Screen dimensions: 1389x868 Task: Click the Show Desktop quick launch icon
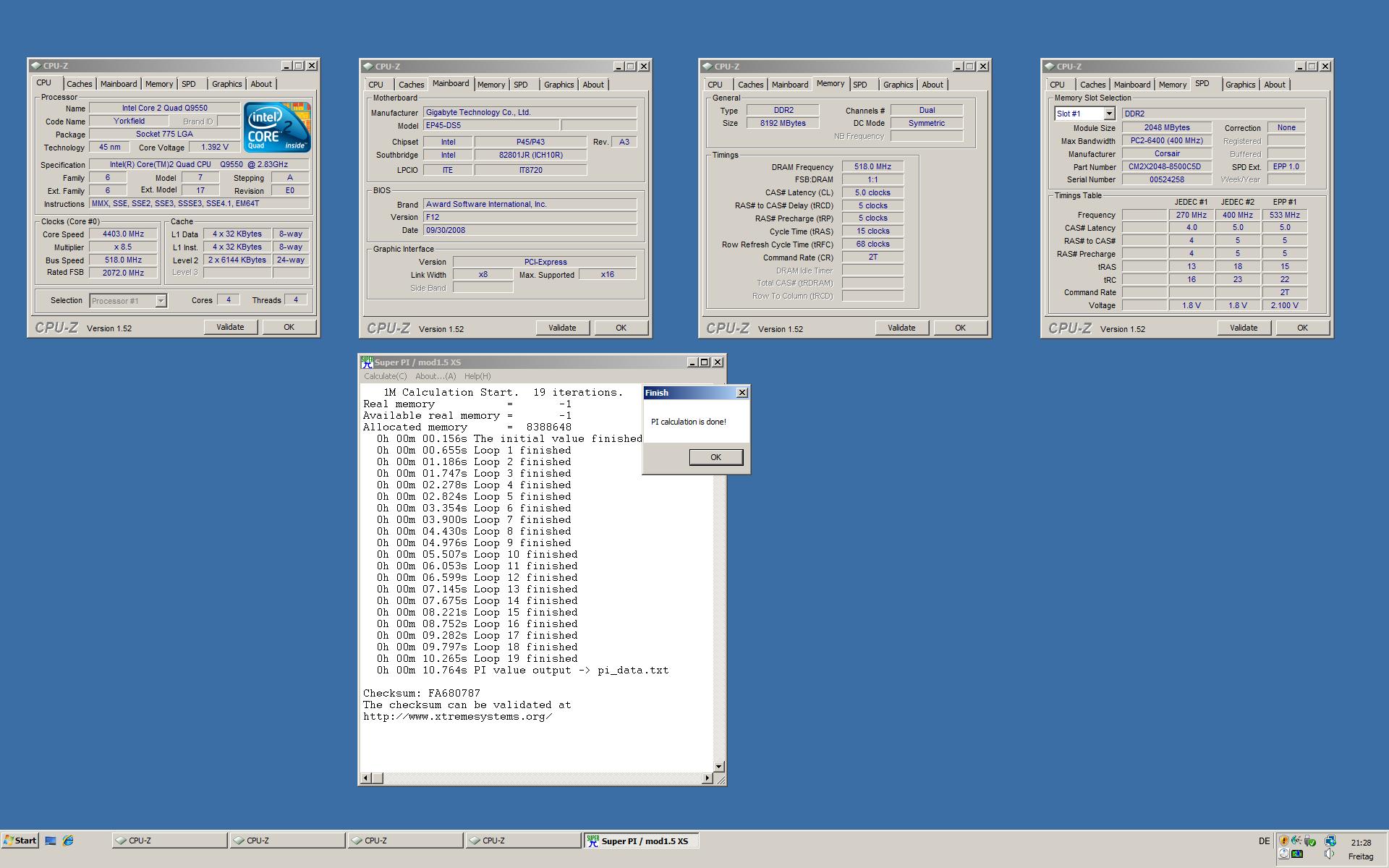[x=51, y=841]
